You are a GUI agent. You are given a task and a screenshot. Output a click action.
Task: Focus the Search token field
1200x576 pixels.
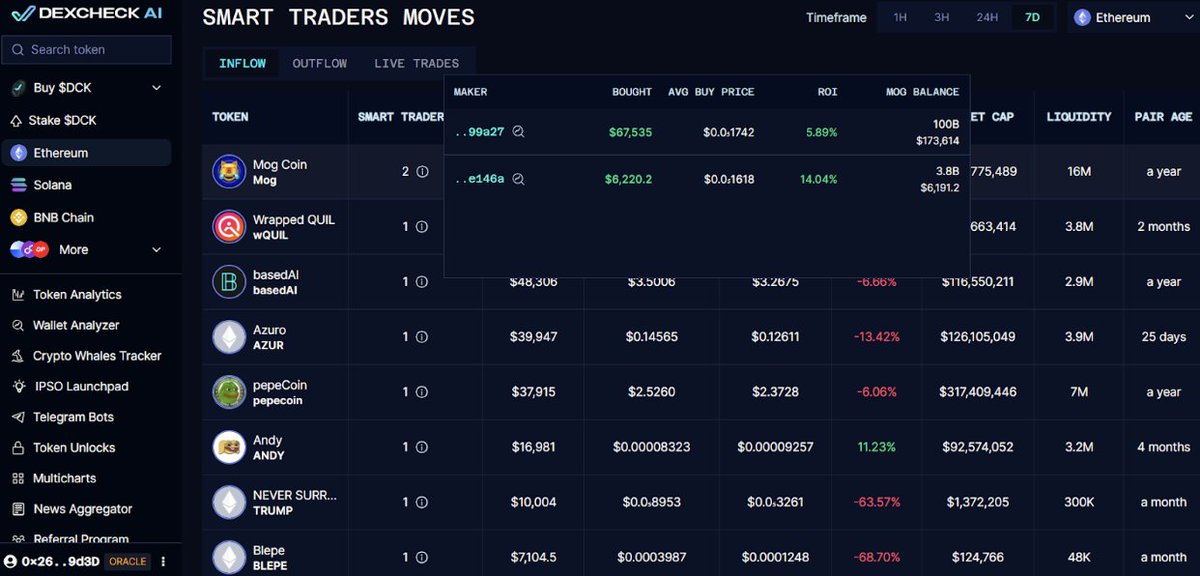click(87, 50)
